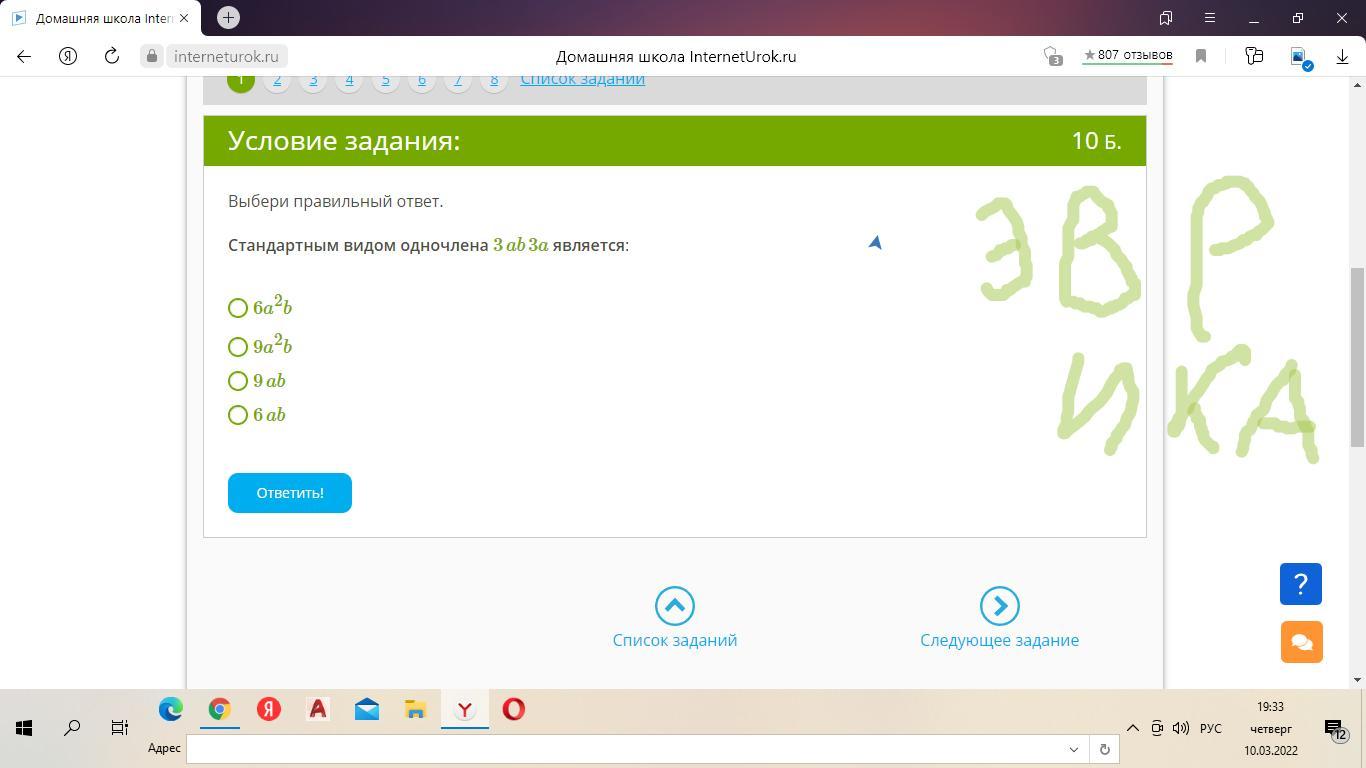Viewport: 1366px width, 768px height.
Task: Open the extensions icon next to the bookmark
Action: (1254, 57)
